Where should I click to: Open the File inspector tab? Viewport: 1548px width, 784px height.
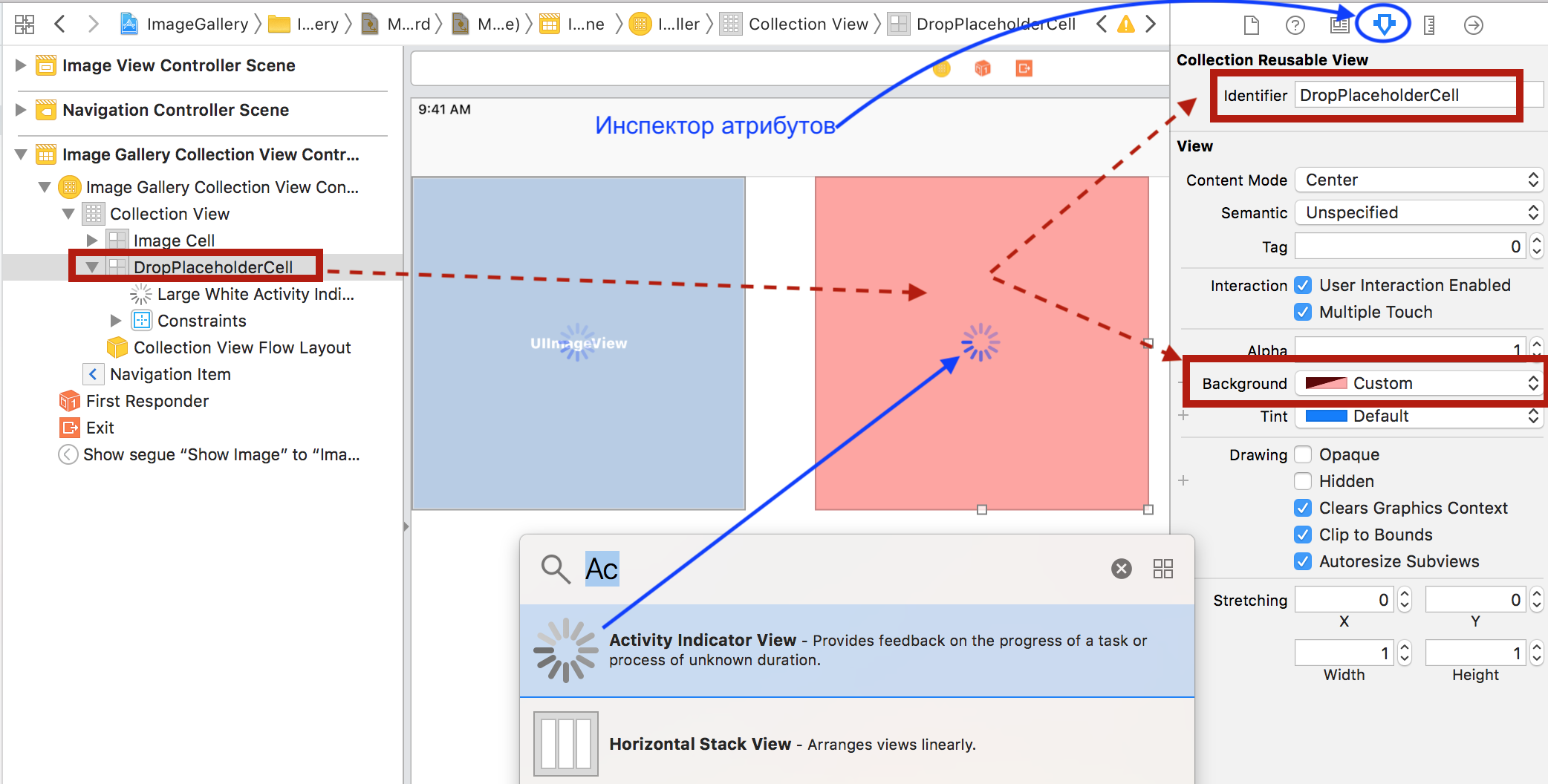point(1252,25)
